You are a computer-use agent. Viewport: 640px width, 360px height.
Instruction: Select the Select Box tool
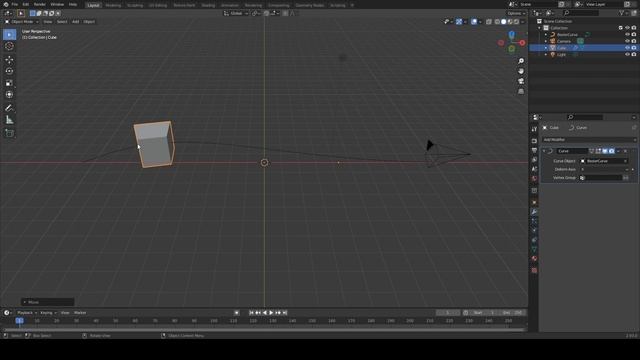(9, 35)
